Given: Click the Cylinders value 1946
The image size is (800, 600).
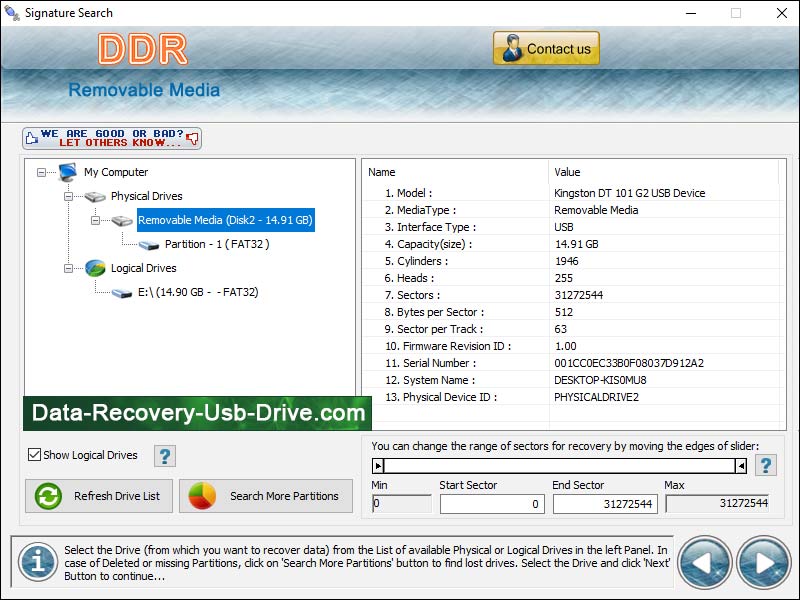Looking at the screenshot, I should click(566, 261).
